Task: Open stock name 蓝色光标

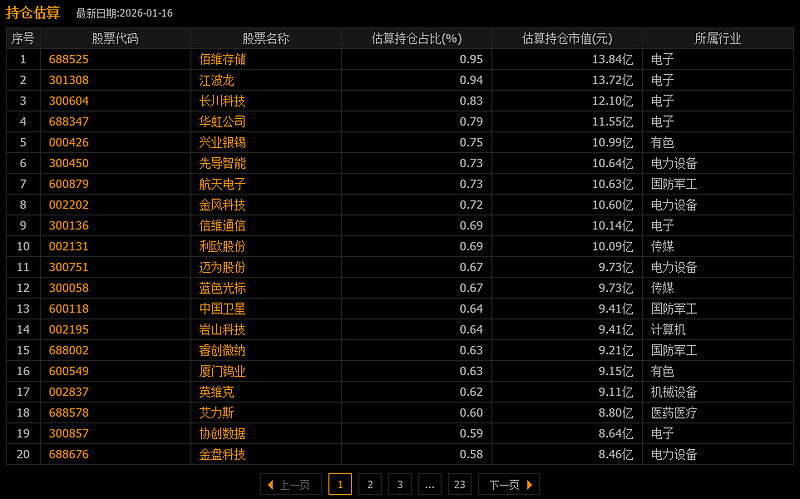Action: tap(222, 288)
